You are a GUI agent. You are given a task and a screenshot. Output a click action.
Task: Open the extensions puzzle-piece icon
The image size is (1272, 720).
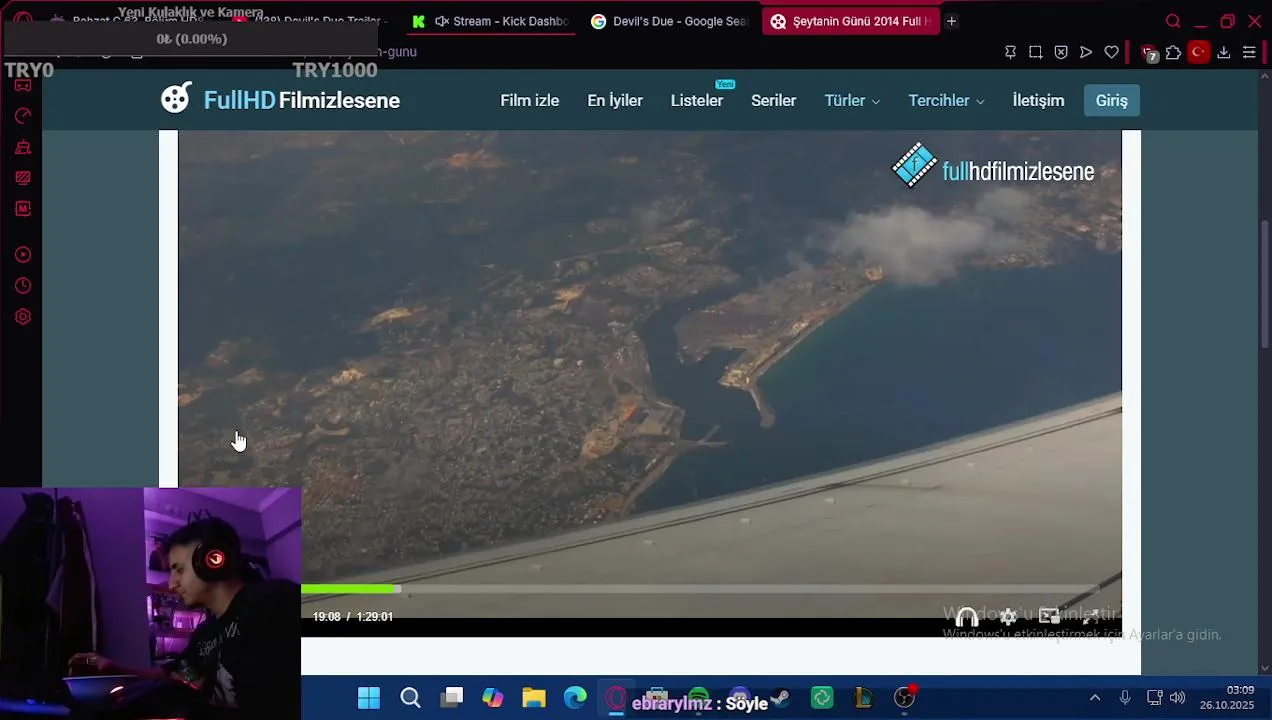1173,52
